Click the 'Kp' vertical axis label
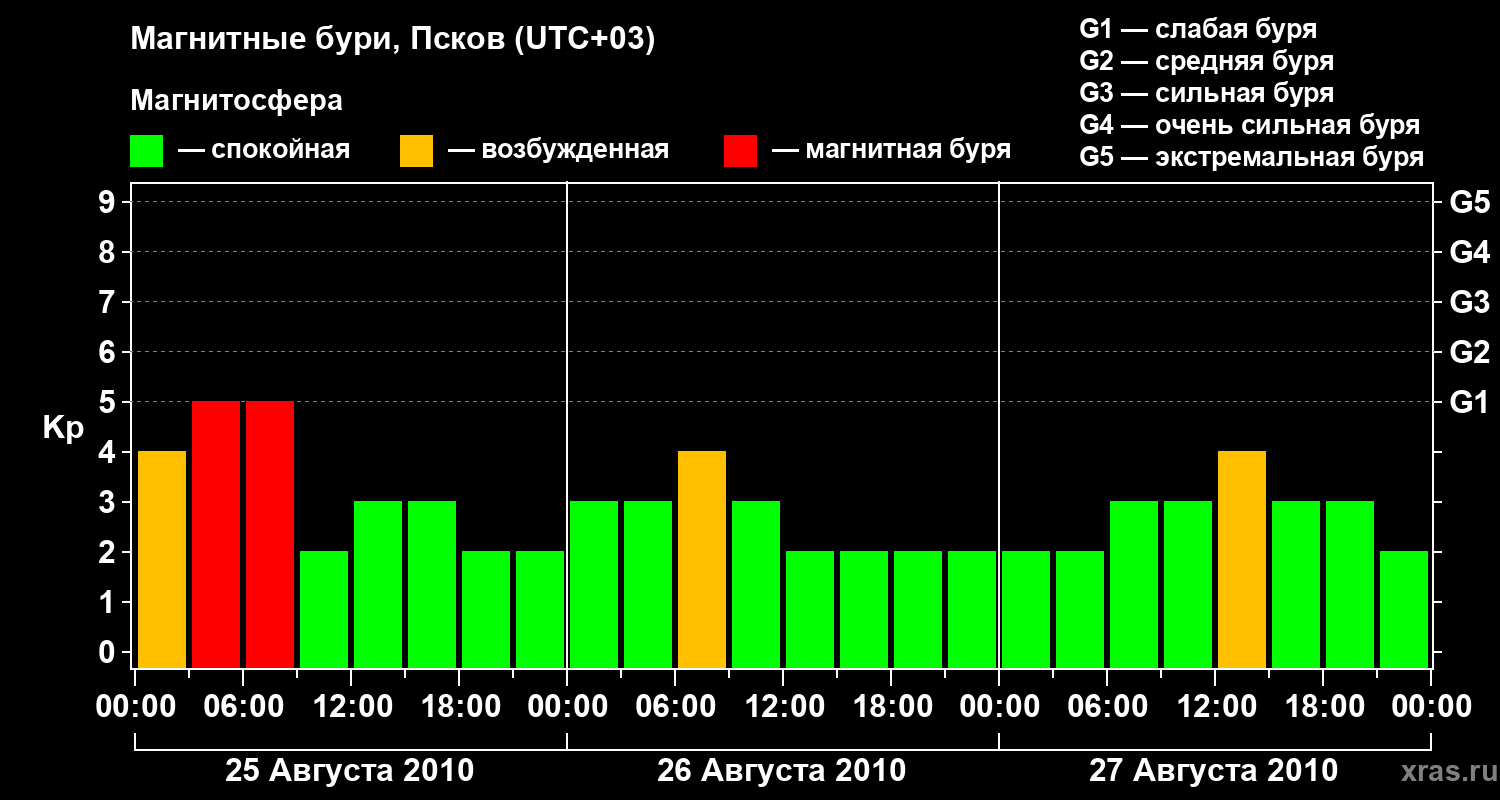The image size is (1500, 800). pyautogui.click(x=63, y=429)
